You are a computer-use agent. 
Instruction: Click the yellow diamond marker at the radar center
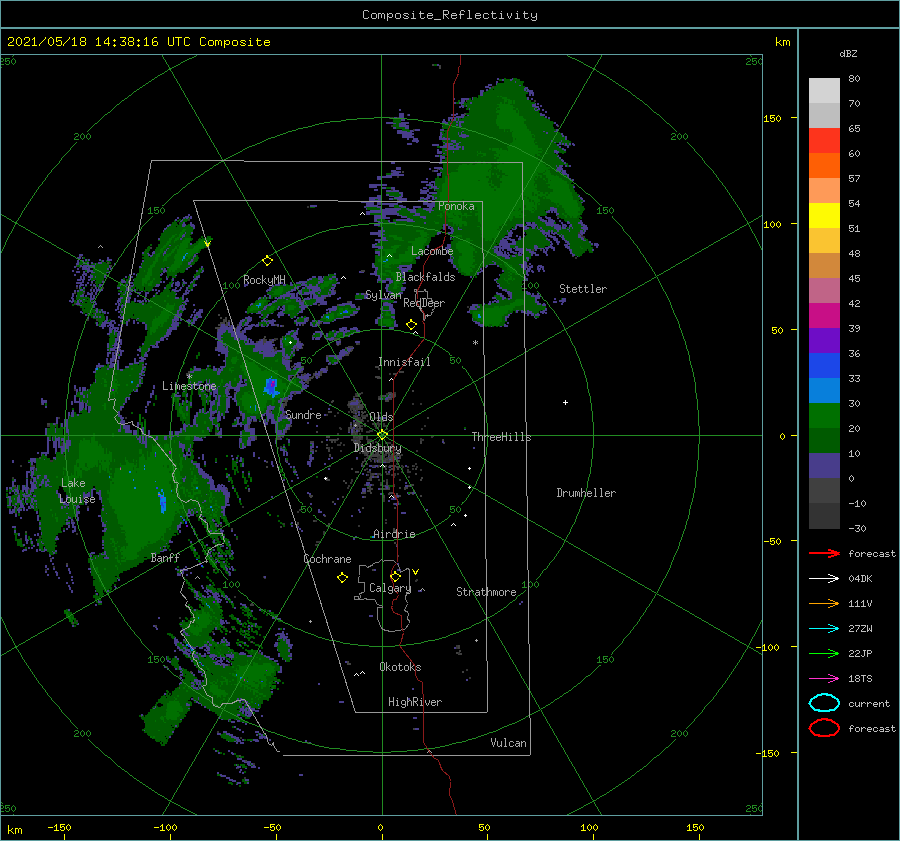(x=382, y=435)
